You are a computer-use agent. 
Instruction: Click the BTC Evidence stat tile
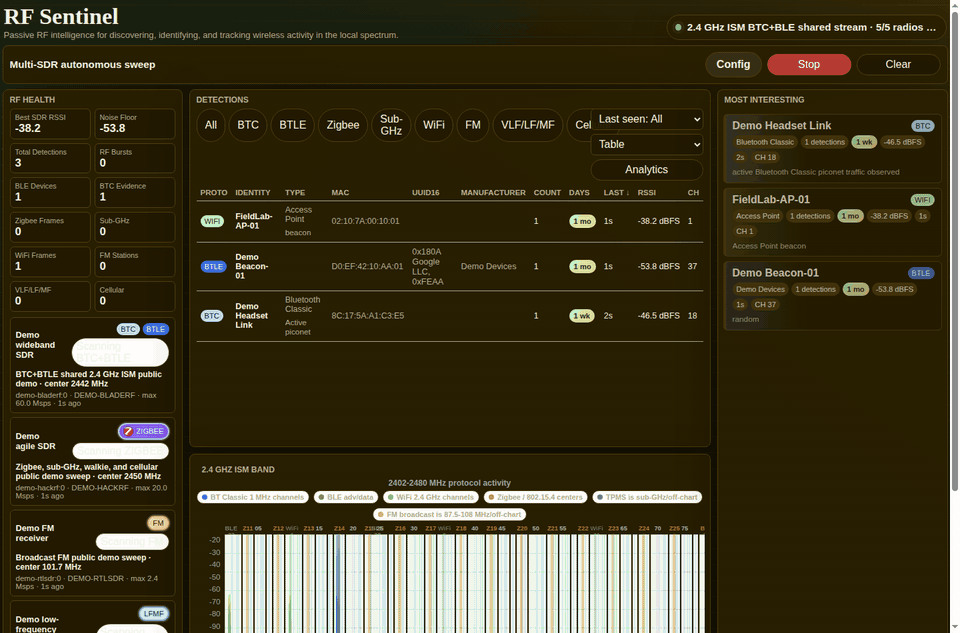pyautogui.click(x=135, y=192)
